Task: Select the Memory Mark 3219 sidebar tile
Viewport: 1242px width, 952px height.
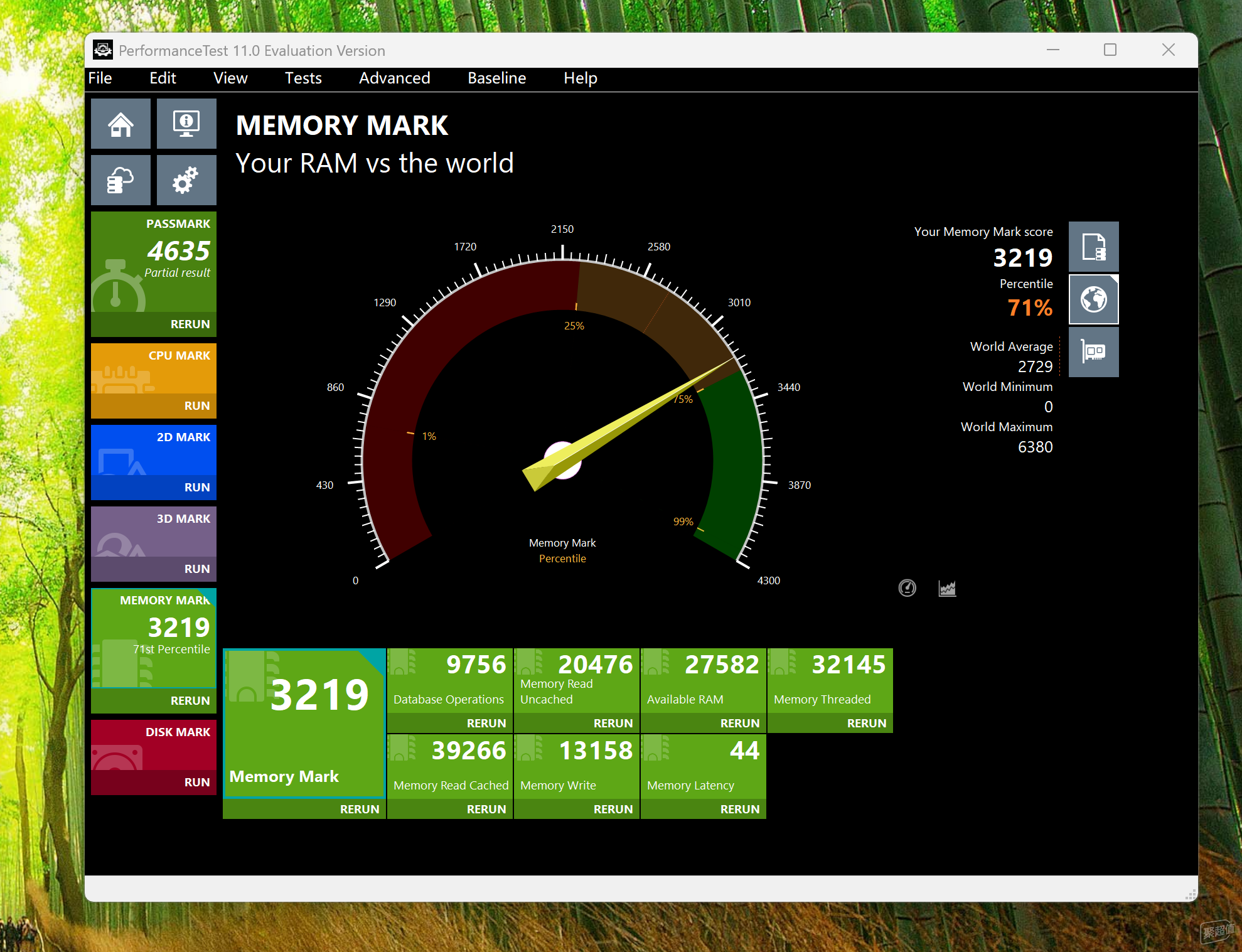Action: click(x=154, y=638)
